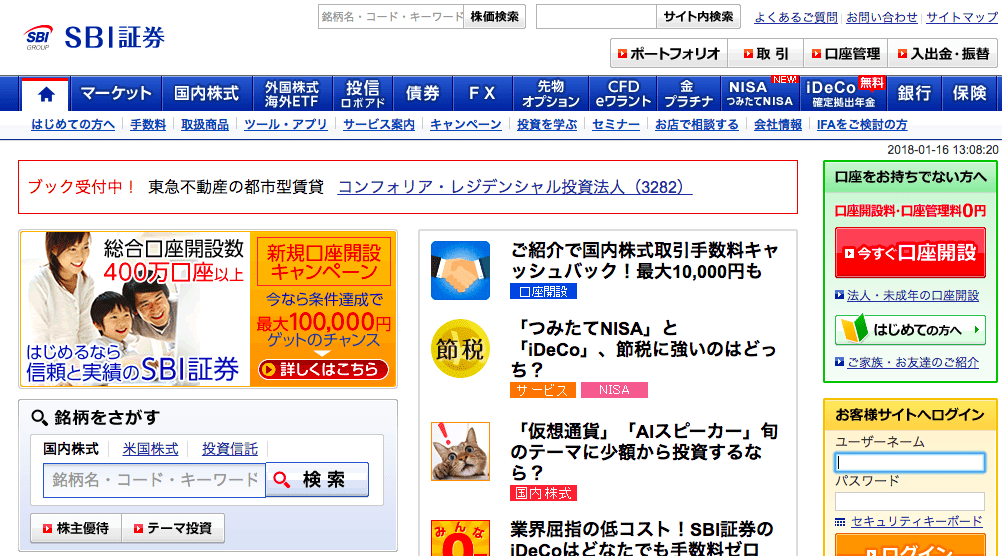1002x556 pixels.
Task: Open 法人・未成年の口座開設 link
Action: 913,295
